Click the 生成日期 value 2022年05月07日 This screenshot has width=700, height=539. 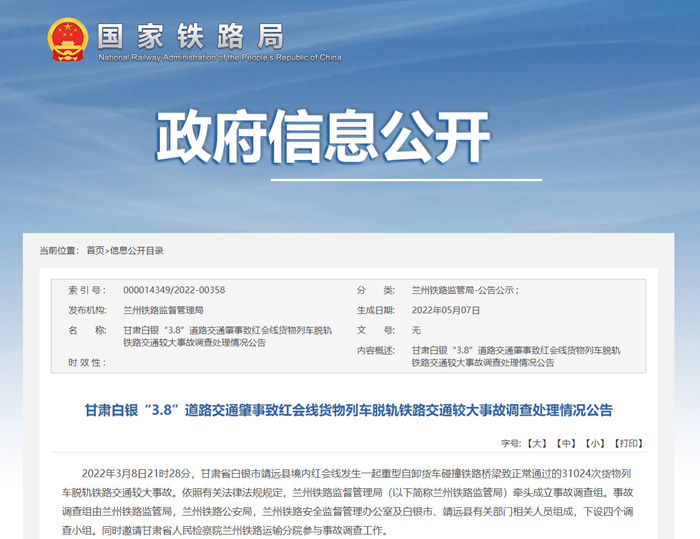[451, 310]
